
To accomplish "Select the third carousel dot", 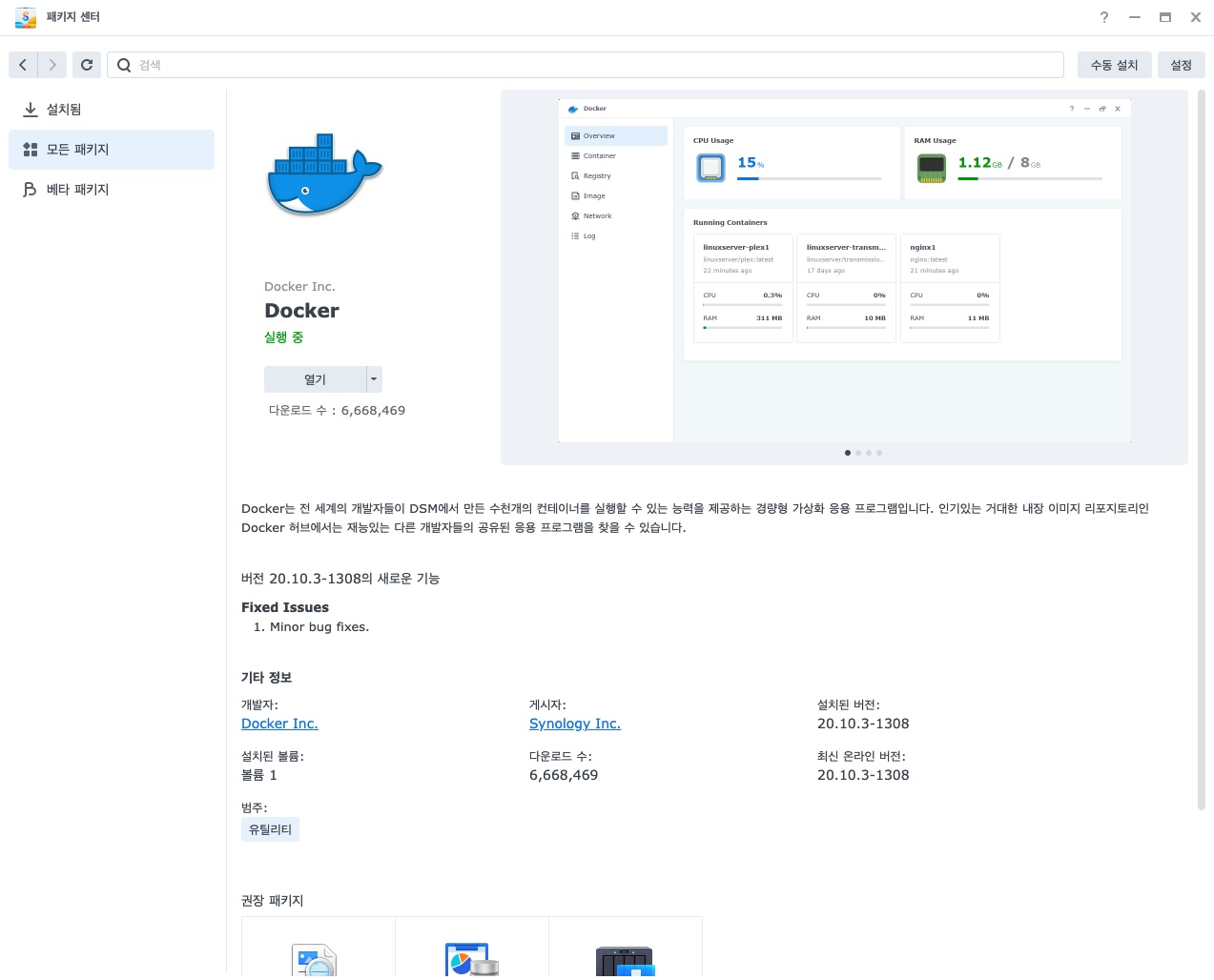I will click(x=869, y=453).
